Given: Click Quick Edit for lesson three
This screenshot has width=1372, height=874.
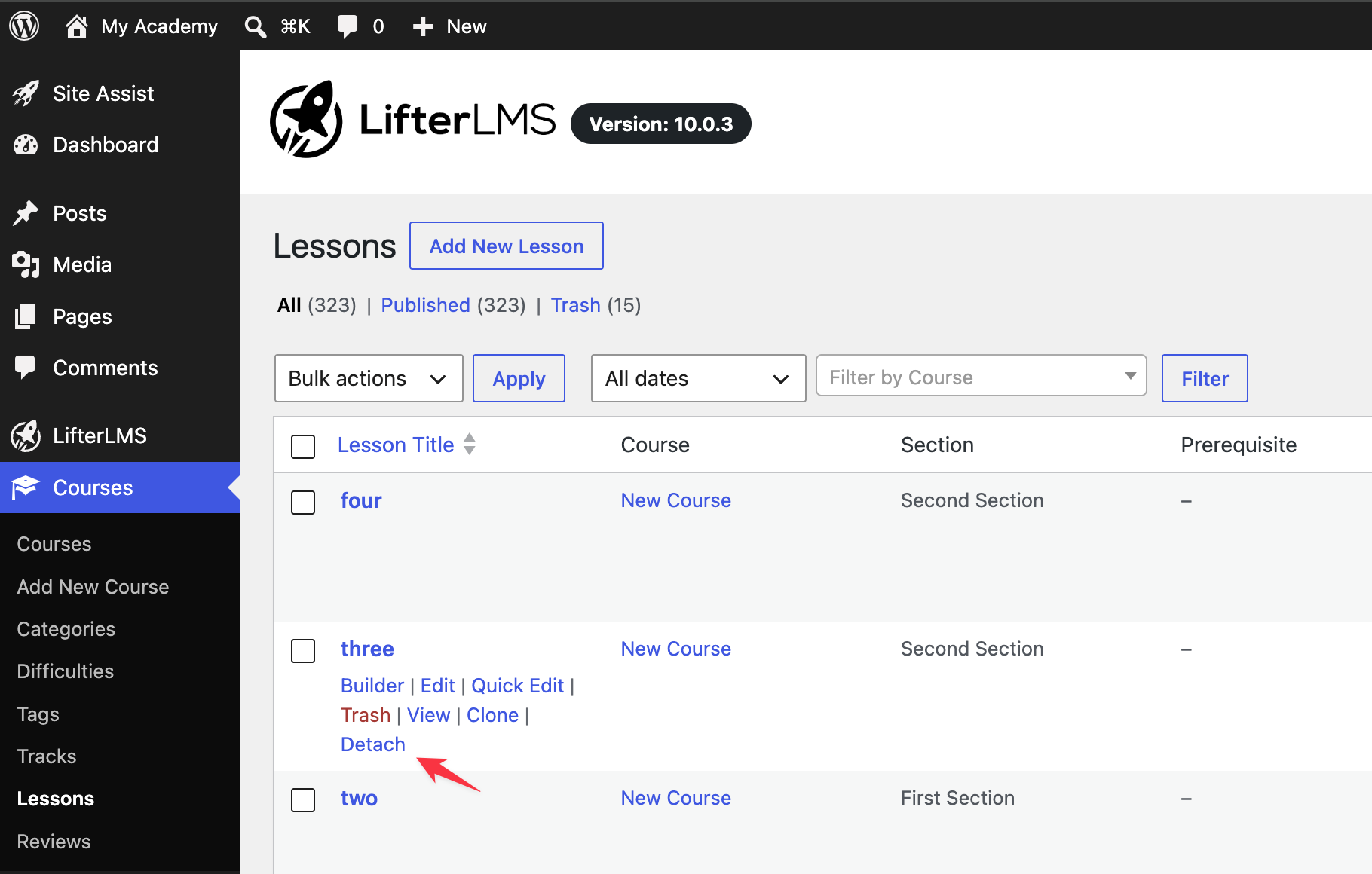Looking at the screenshot, I should [518, 686].
